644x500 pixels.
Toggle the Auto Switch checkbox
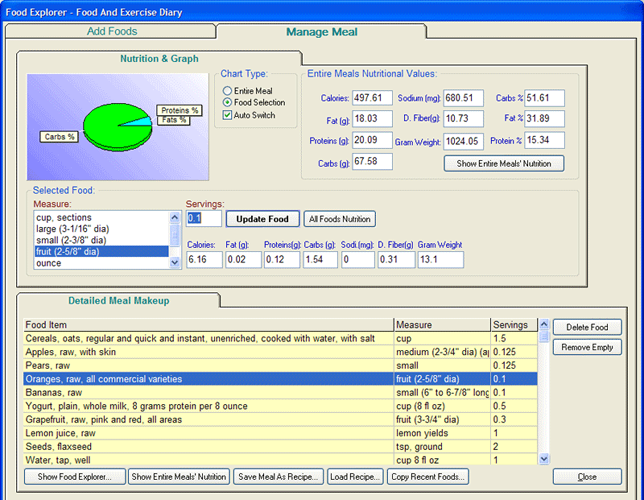point(227,115)
